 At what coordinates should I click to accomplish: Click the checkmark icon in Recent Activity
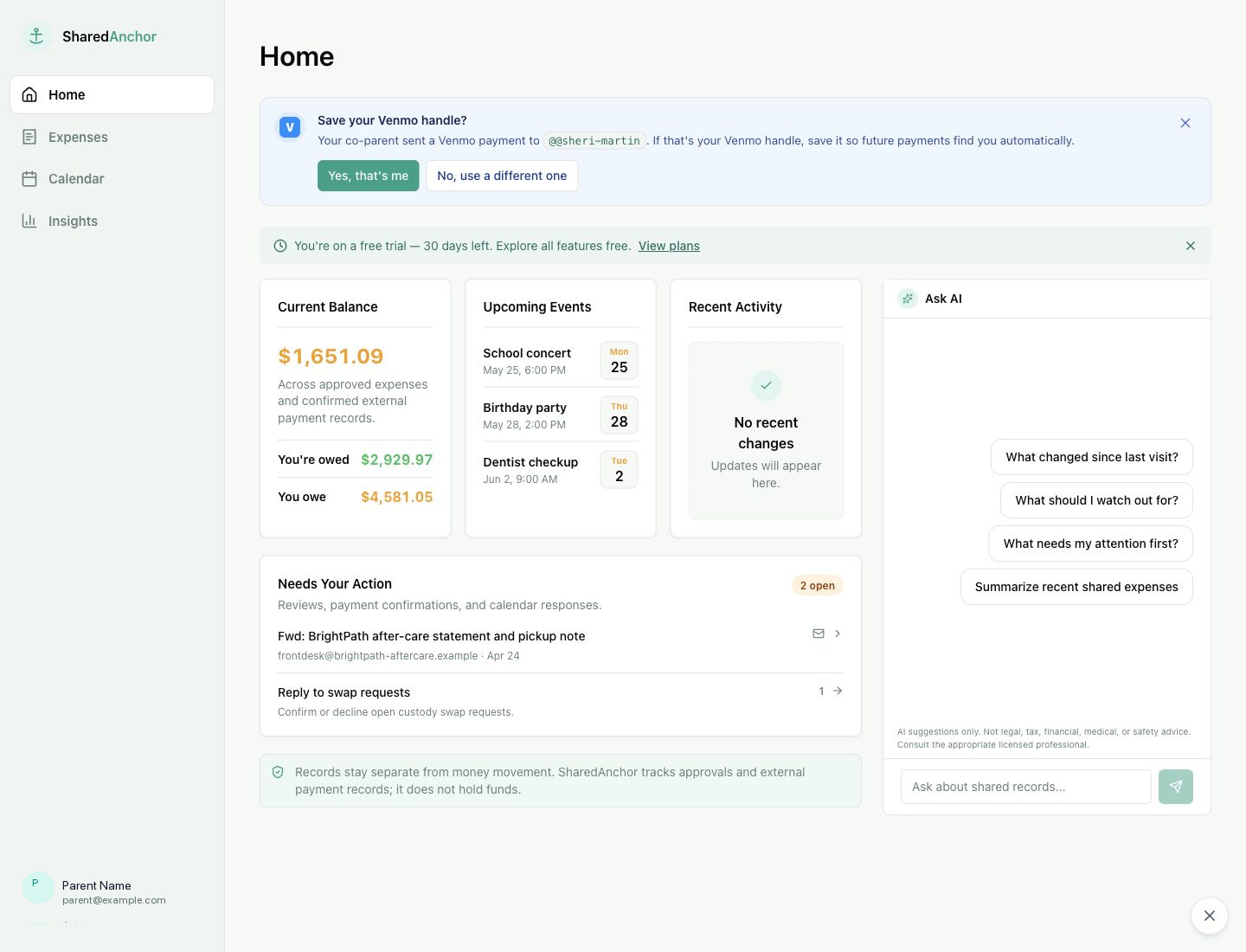(766, 385)
